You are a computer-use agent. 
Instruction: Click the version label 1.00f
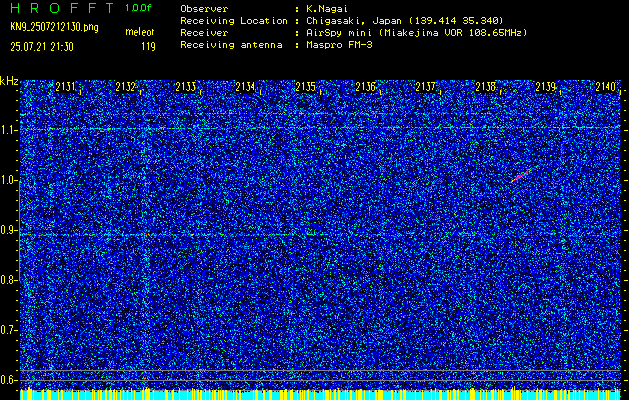tap(138, 8)
